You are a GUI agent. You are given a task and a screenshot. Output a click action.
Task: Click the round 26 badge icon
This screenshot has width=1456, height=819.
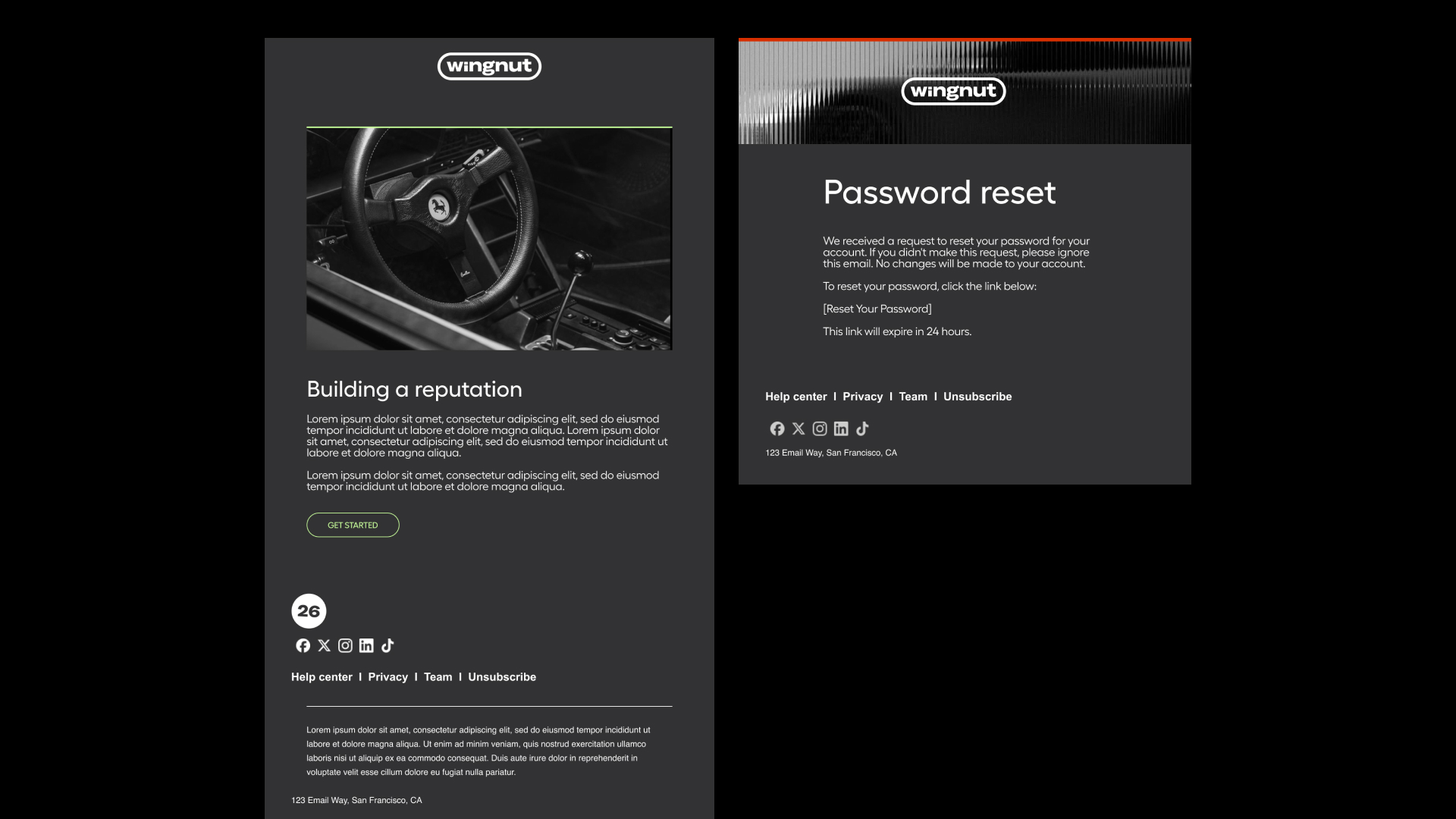(x=309, y=610)
